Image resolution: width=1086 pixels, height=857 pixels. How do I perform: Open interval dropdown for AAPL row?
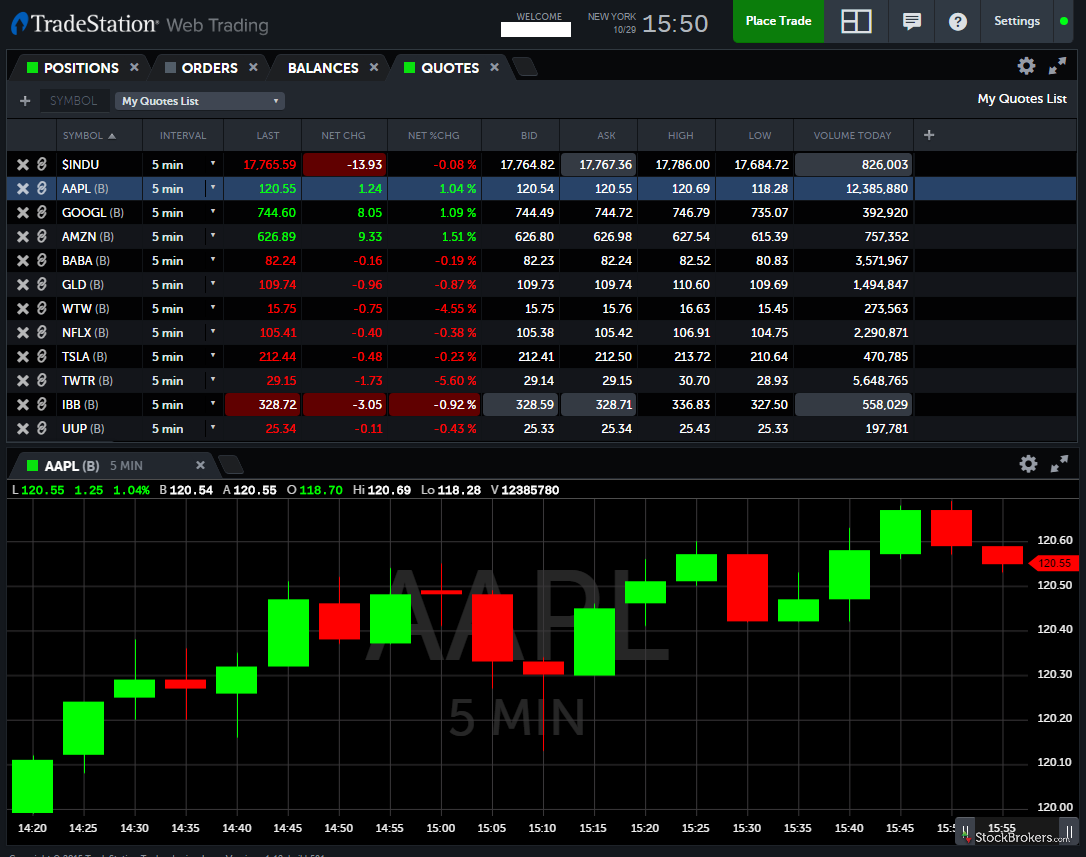point(212,188)
